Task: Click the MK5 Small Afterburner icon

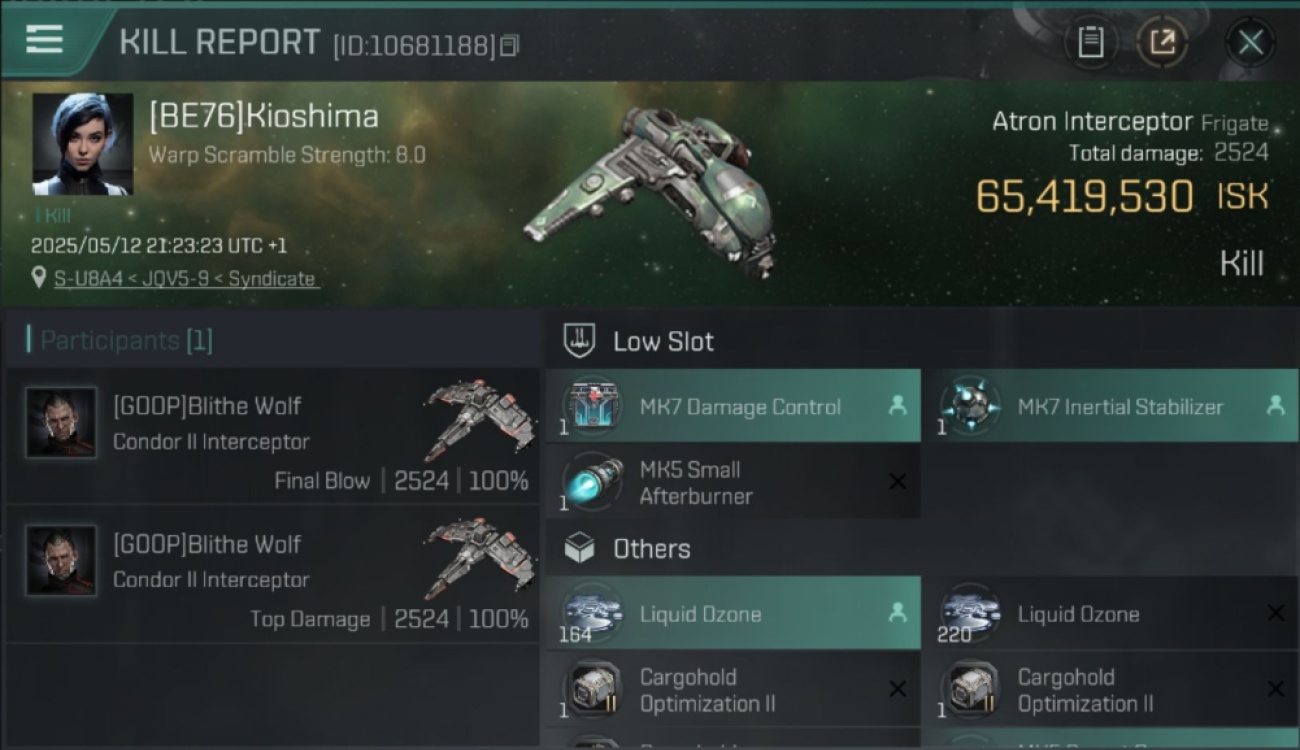Action: point(592,483)
